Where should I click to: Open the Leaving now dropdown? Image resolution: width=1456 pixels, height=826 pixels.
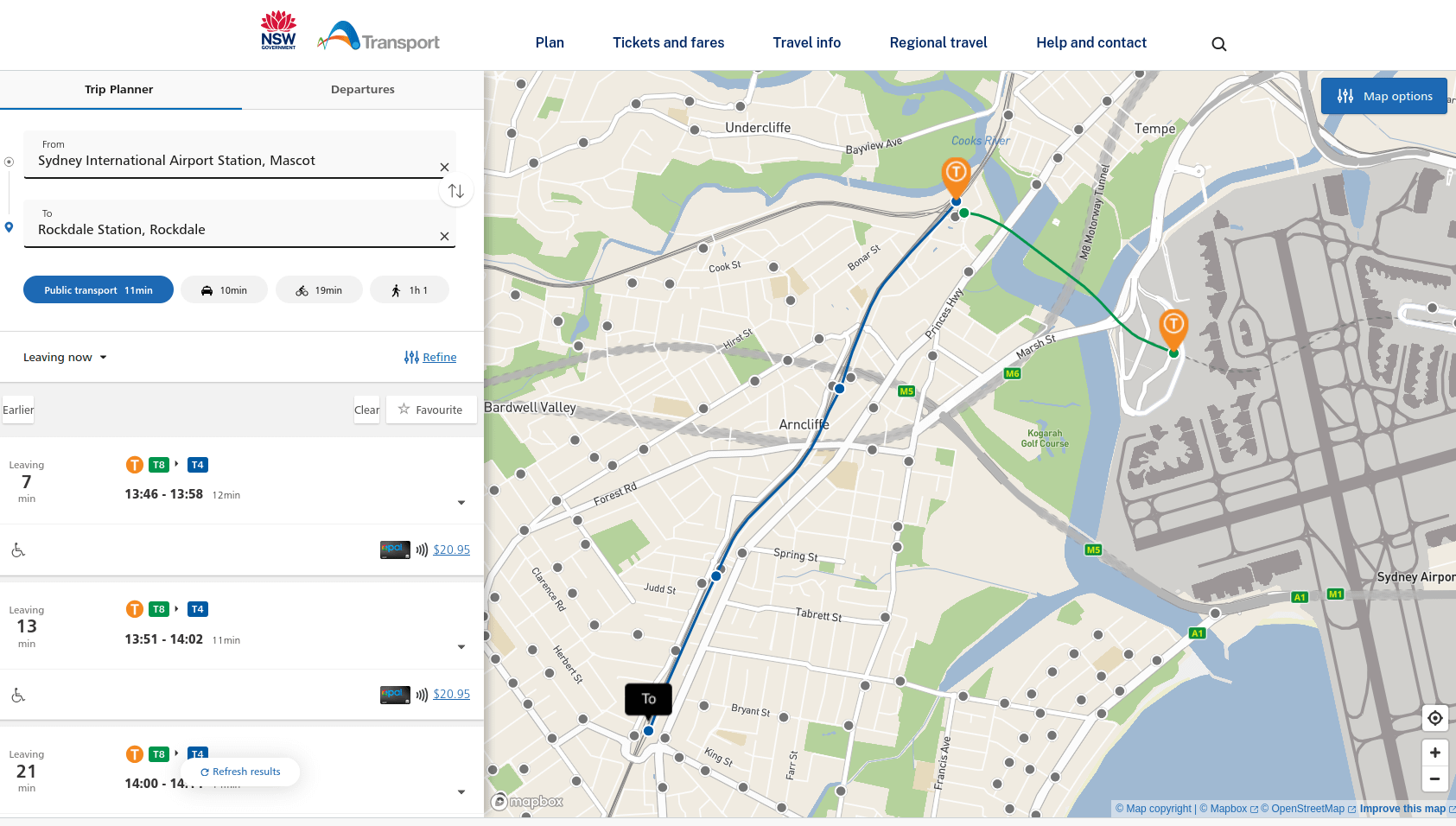coord(65,358)
